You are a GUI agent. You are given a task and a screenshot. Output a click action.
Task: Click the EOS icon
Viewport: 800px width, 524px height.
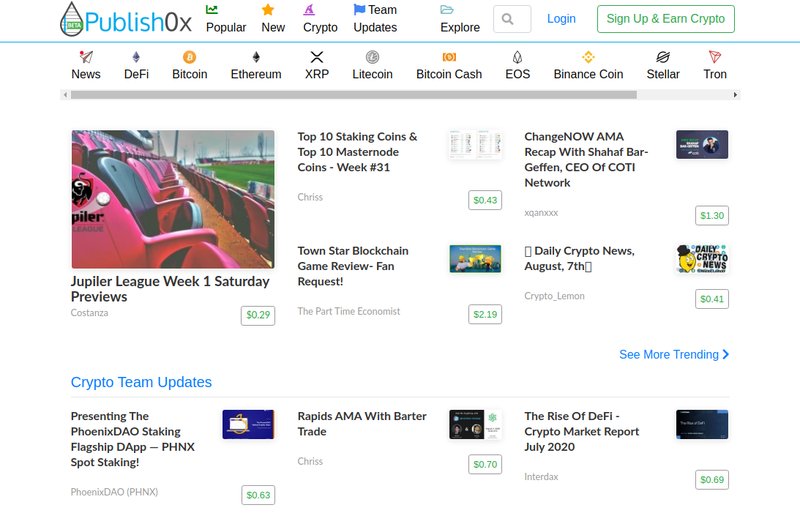click(517, 57)
